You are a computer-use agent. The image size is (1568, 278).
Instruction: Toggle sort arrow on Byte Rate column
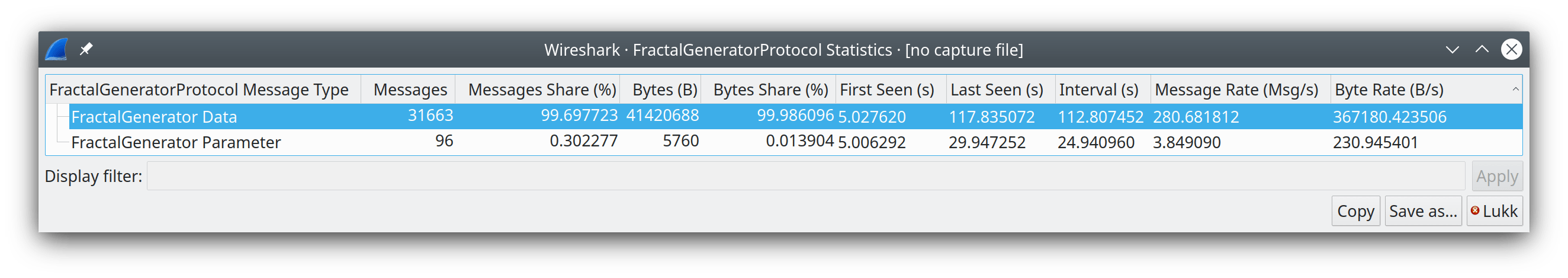pyautogui.click(x=1515, y=90)
